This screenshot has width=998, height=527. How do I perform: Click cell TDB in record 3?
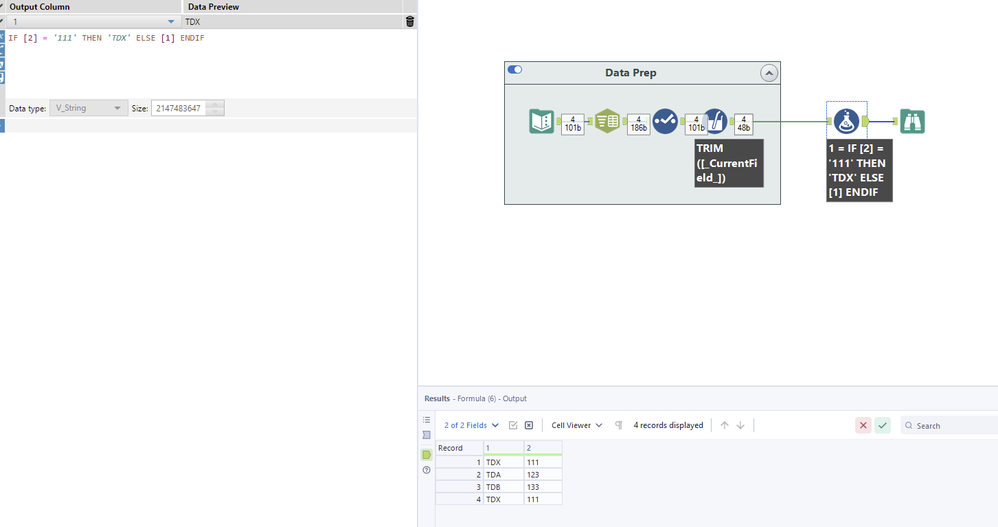(x=503, y=487)
